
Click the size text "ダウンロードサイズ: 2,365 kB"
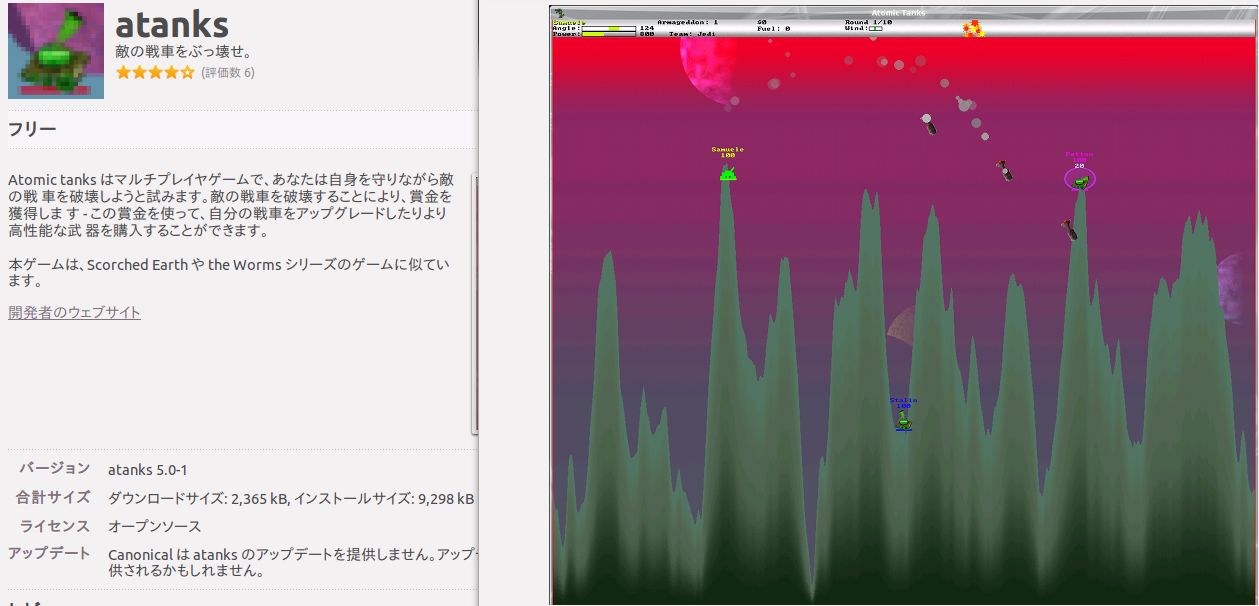pyautogui.click(x=197, y=498)
